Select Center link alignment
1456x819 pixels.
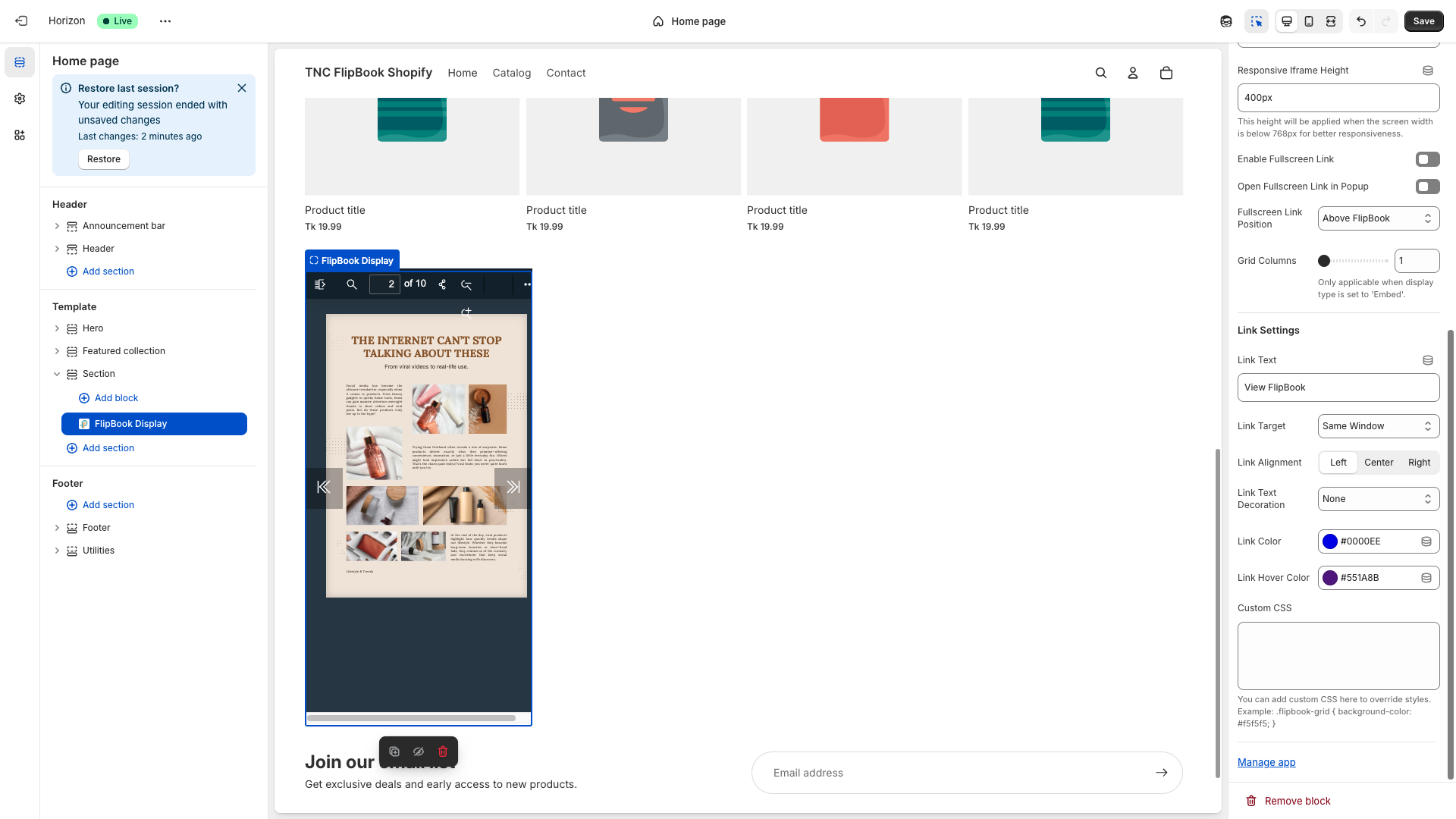pos(1378,463)
